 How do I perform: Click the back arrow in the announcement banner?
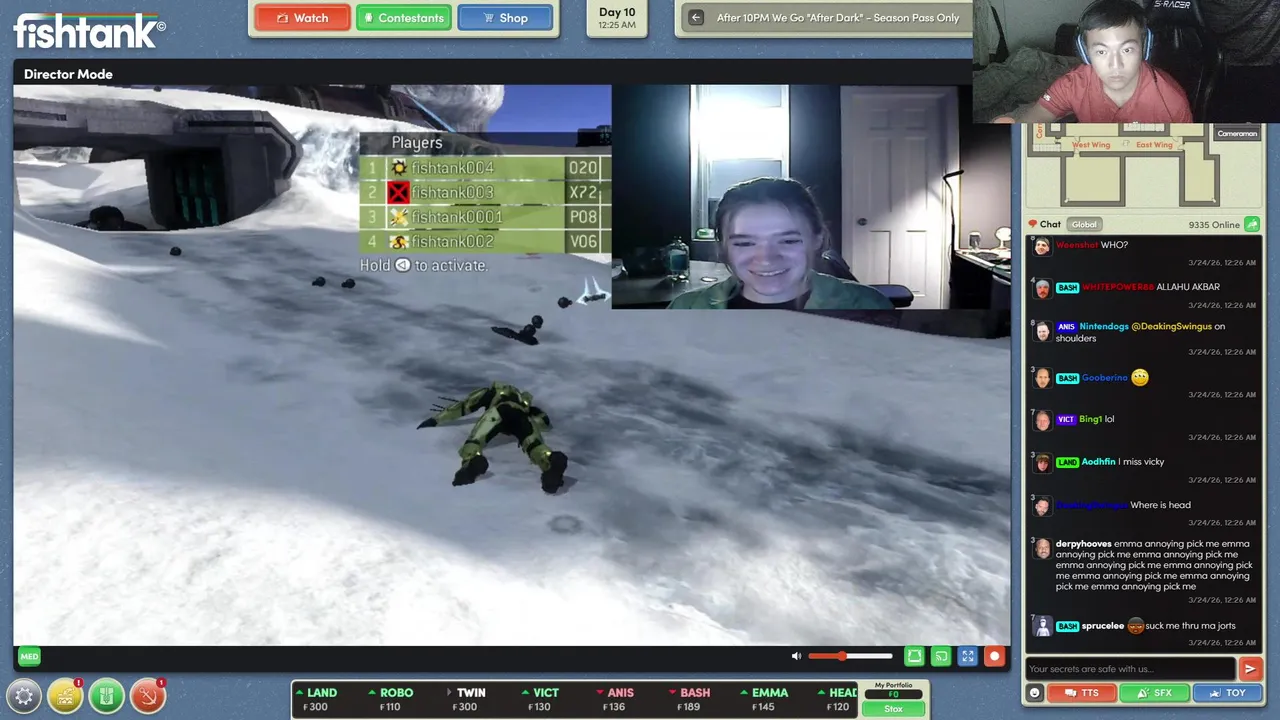click(x=696, y=17)
